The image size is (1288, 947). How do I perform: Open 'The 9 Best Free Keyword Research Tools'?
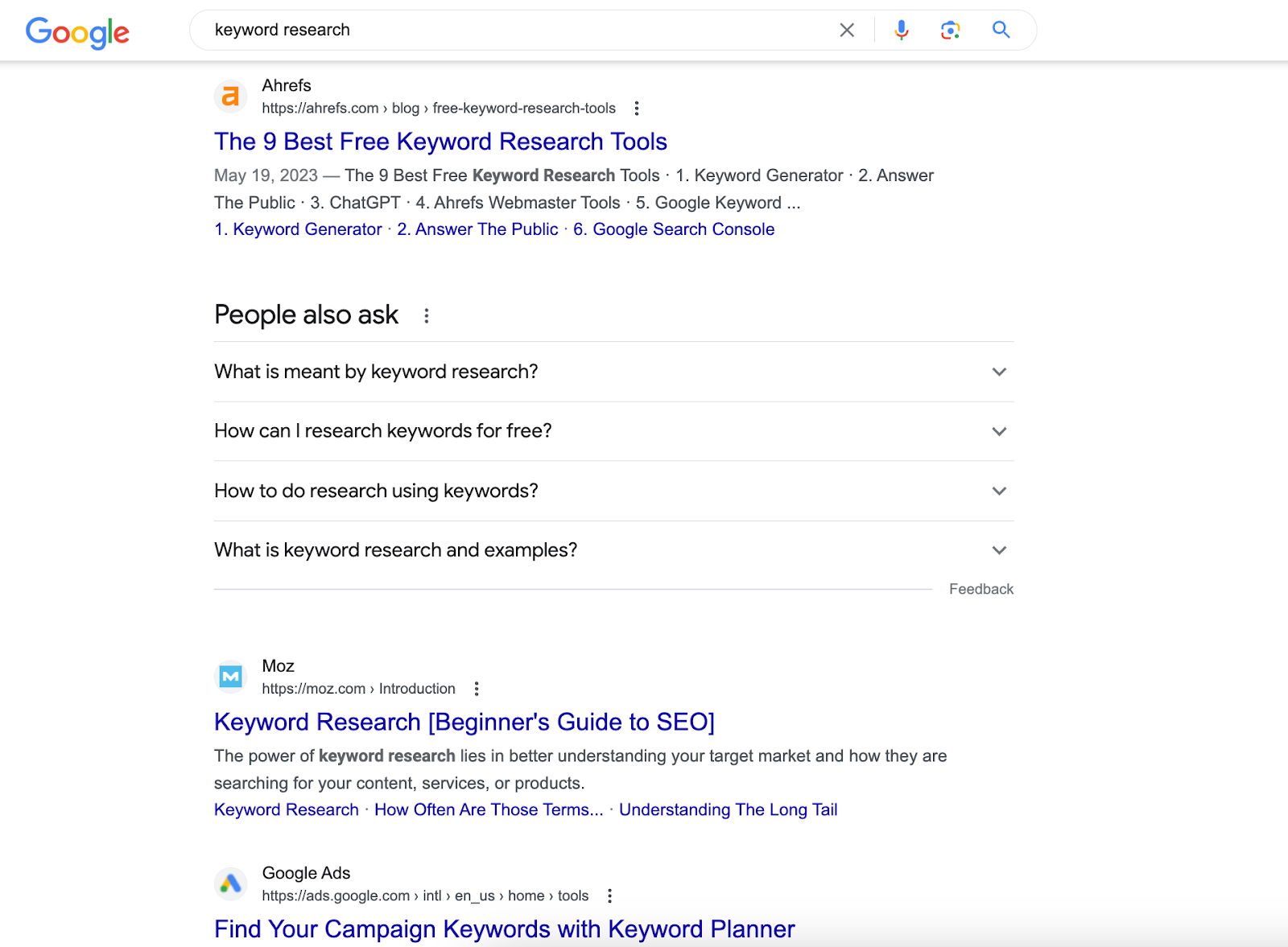(440, 142)
